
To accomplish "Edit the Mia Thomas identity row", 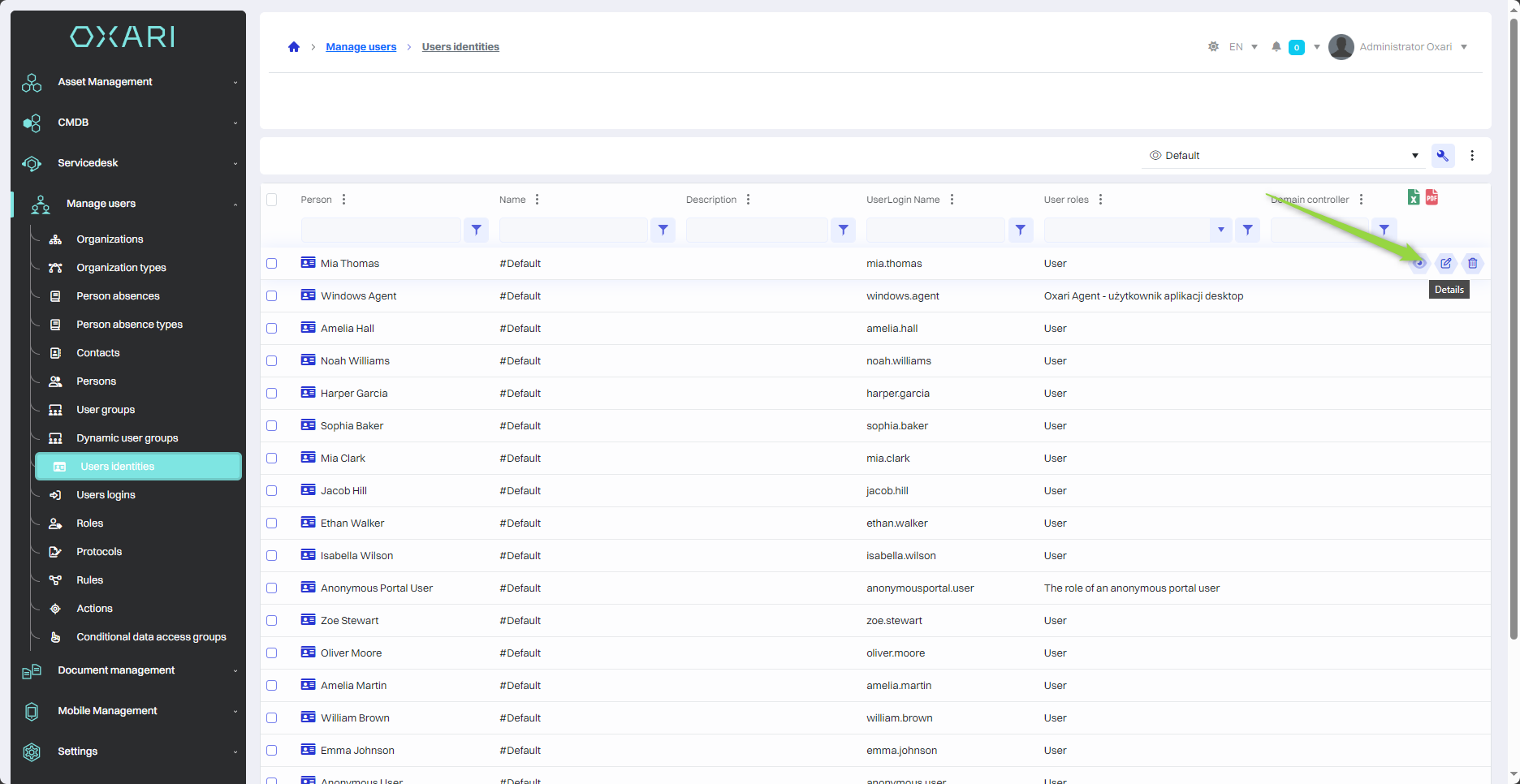I will (1446, 263).
